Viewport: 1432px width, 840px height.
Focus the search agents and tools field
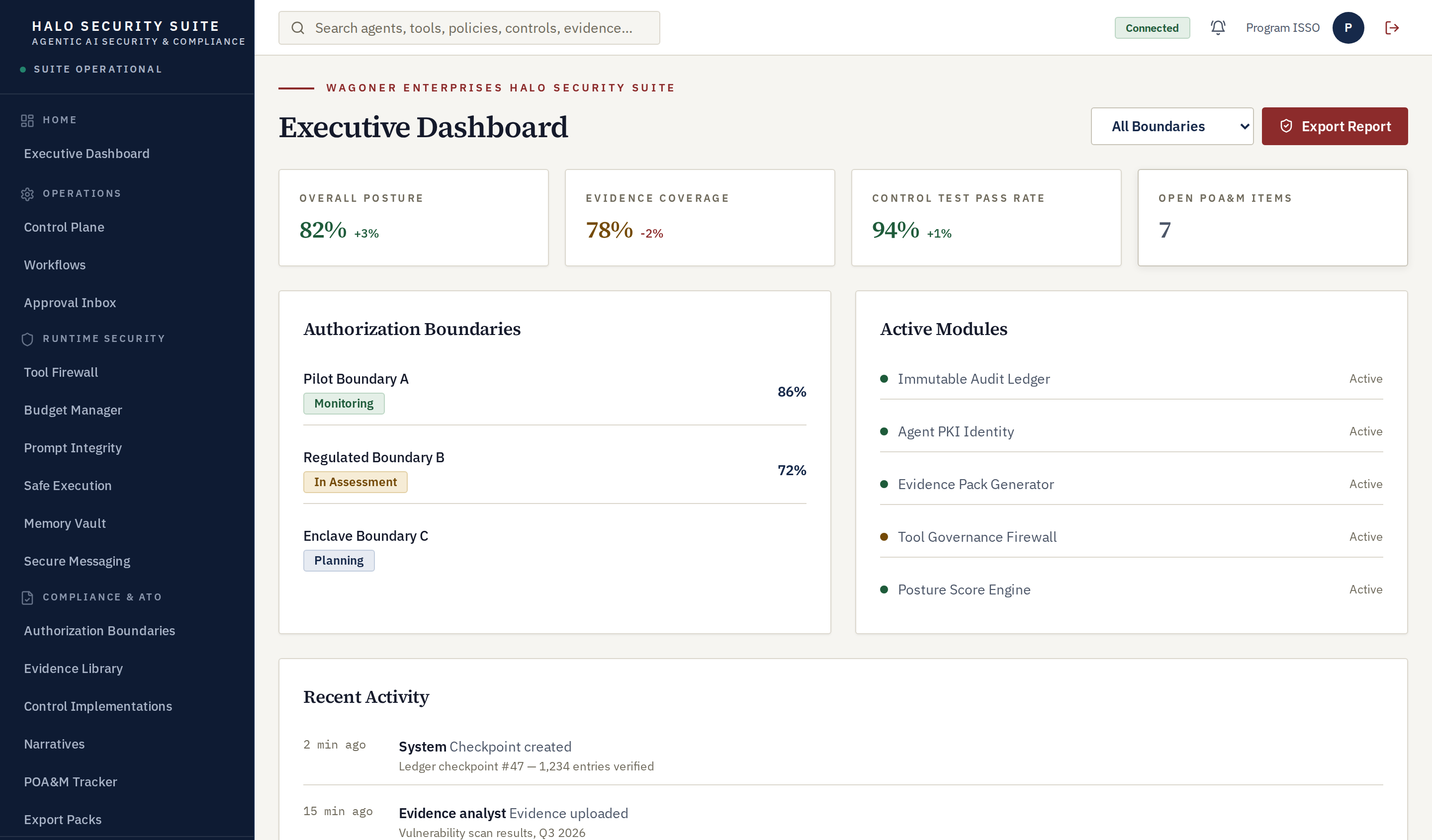[x=469, y=28]
